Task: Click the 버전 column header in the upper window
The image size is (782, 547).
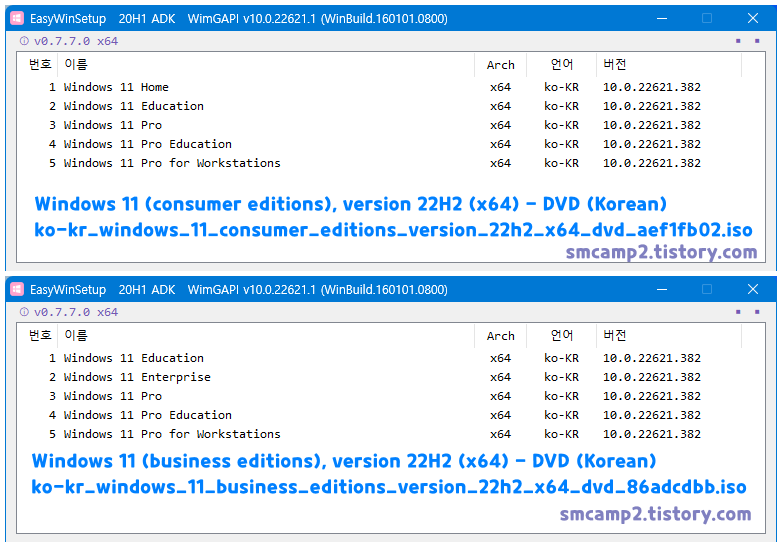Action: pyautogui.click(x=669, y=64)
